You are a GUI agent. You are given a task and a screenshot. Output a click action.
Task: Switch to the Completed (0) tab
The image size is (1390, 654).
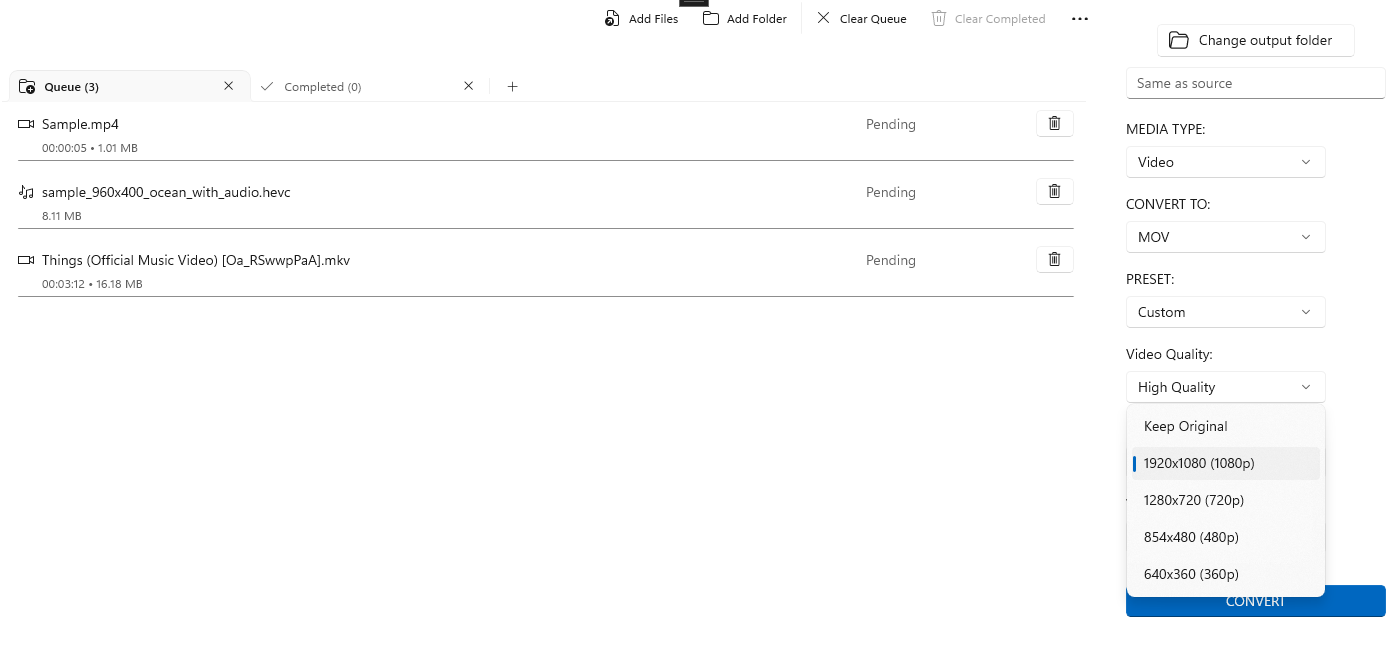369,87
